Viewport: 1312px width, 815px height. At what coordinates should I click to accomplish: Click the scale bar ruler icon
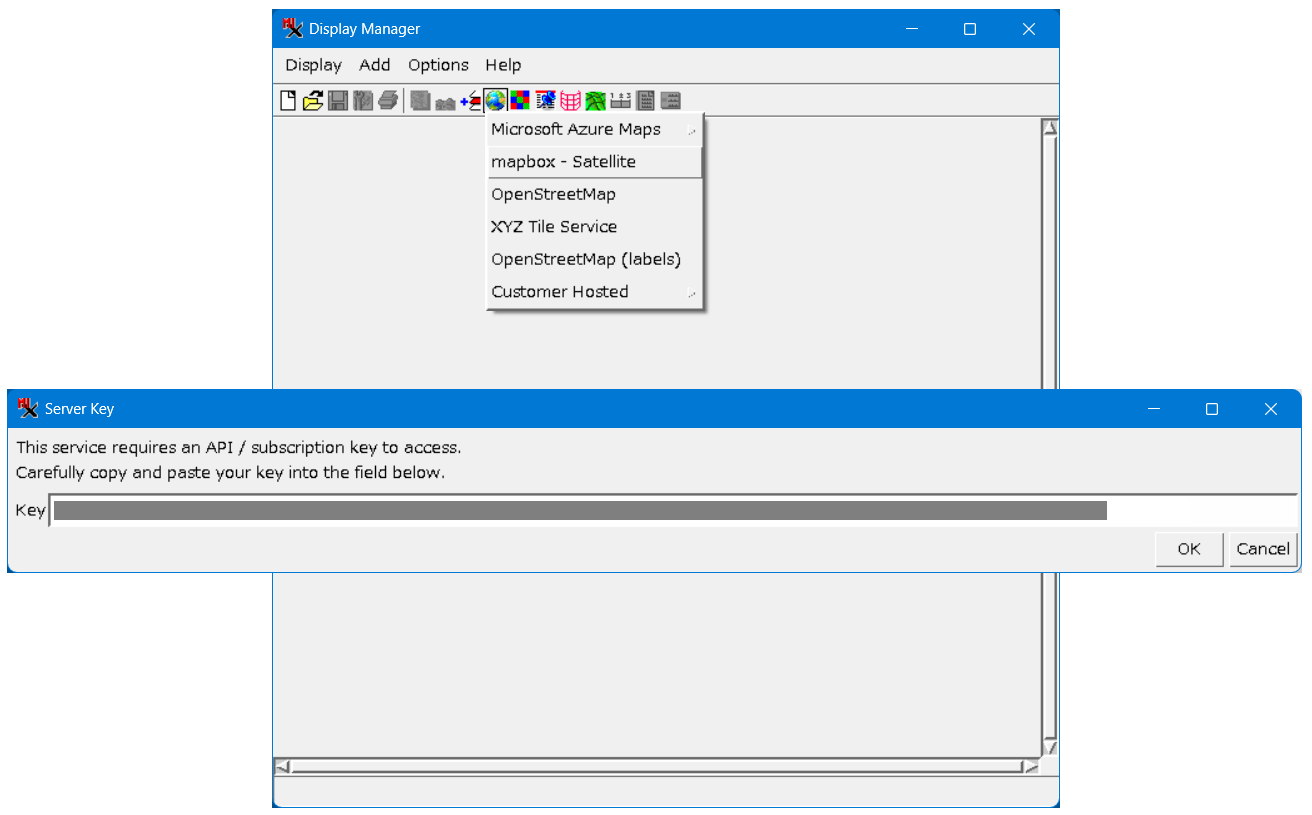coord(620,100)
